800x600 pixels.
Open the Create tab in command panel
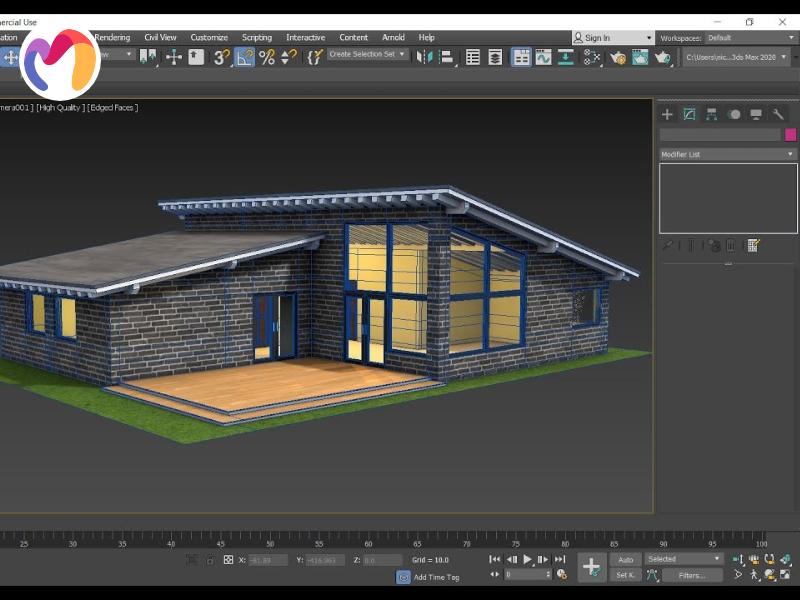point(667,114)
